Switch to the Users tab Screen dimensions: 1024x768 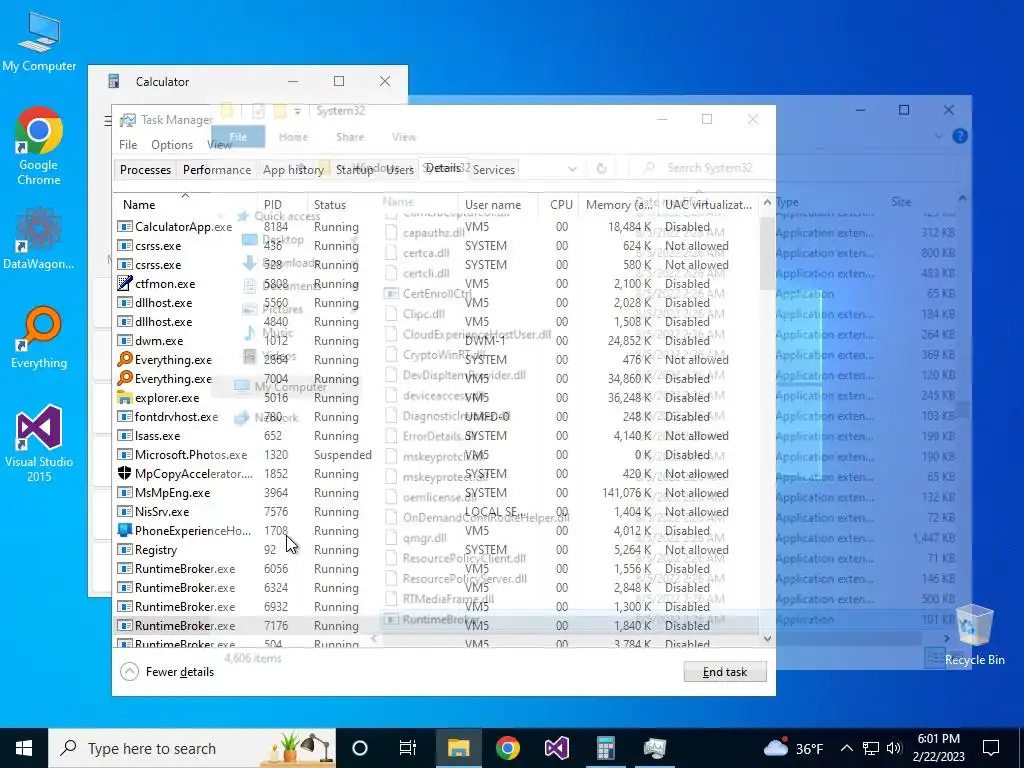[400, 169]
